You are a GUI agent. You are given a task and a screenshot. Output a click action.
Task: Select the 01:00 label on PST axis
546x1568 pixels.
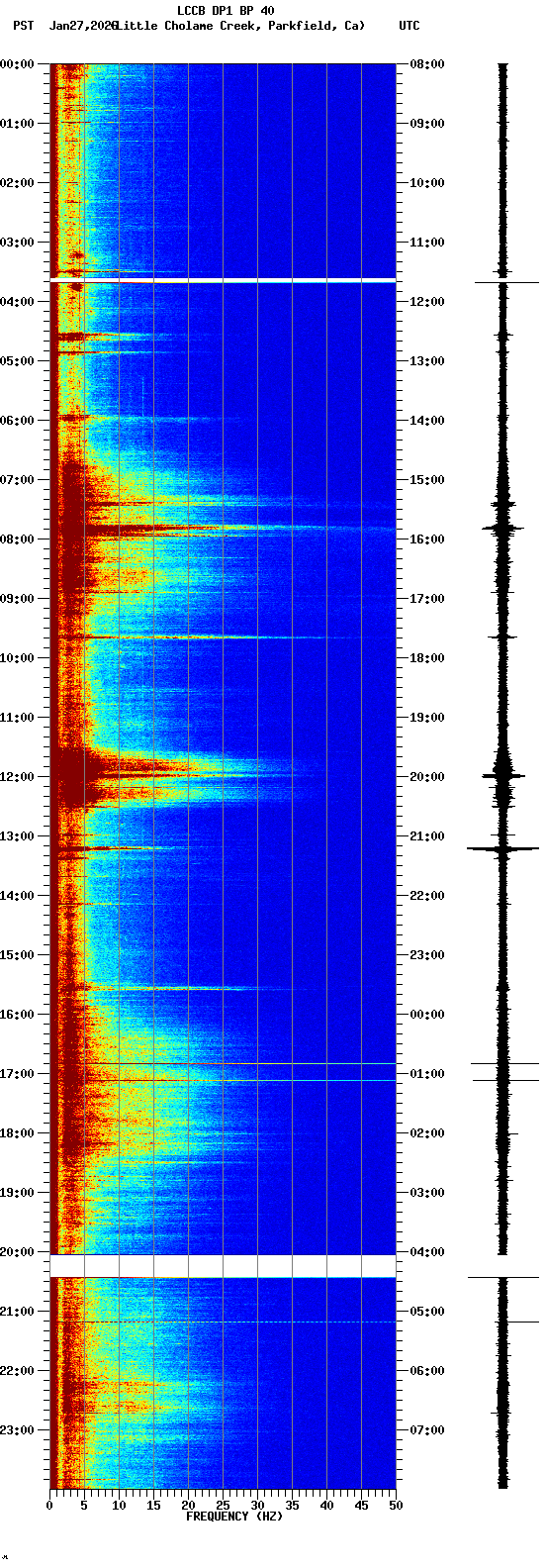(x=16, y=124)
